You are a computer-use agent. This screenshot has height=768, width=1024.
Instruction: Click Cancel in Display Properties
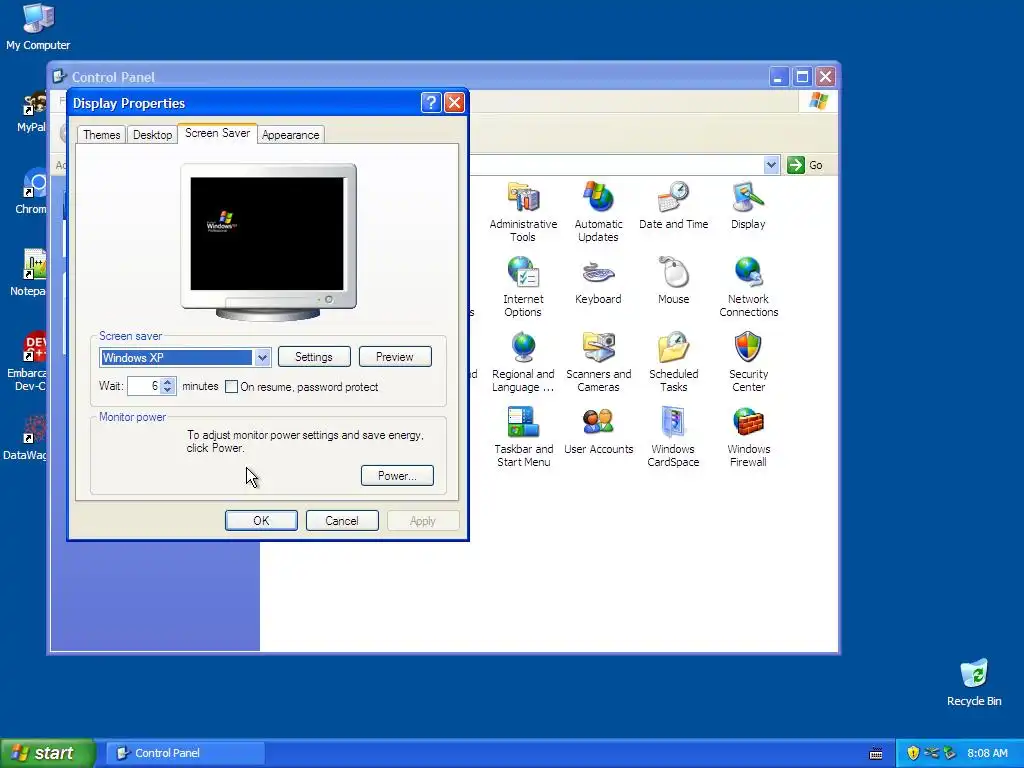pos(342,520)
